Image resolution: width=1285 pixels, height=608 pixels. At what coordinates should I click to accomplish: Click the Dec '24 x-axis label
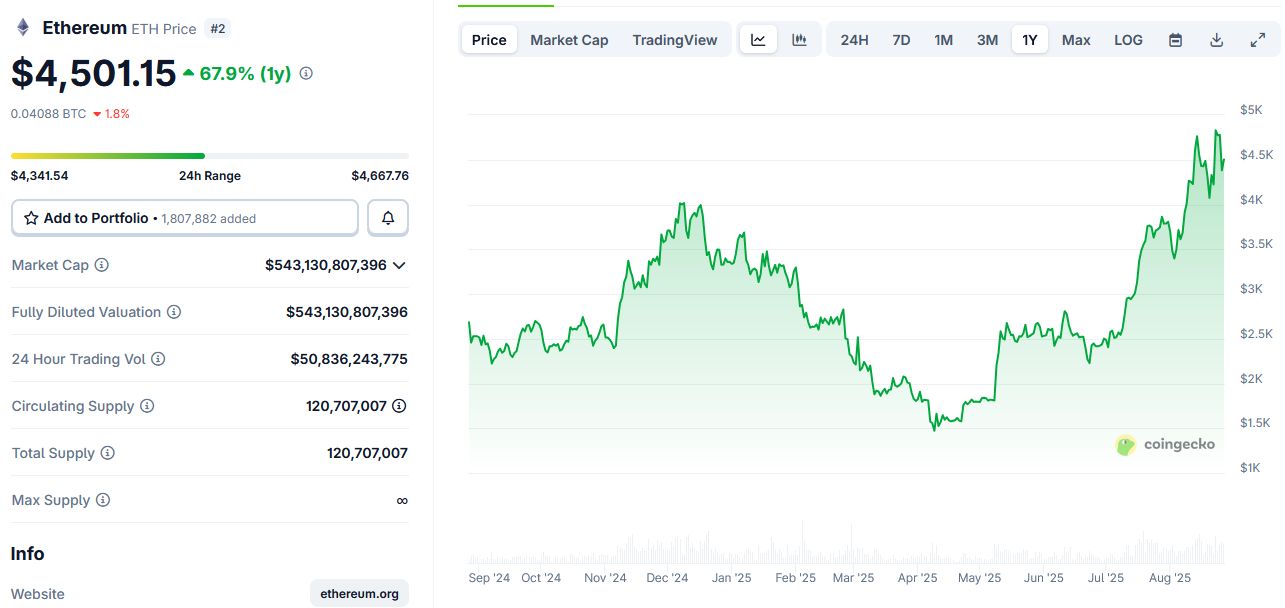pos(667,578)
